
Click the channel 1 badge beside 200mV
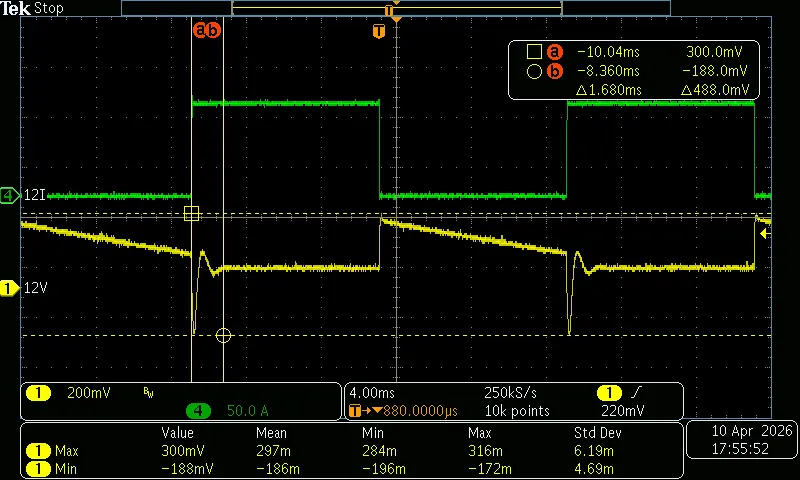pos(38,393)
